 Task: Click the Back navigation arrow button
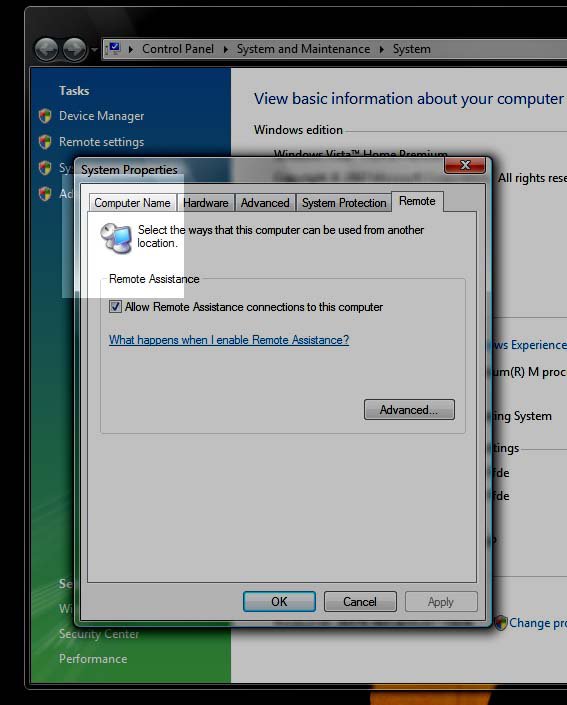(x=46, y=49)
